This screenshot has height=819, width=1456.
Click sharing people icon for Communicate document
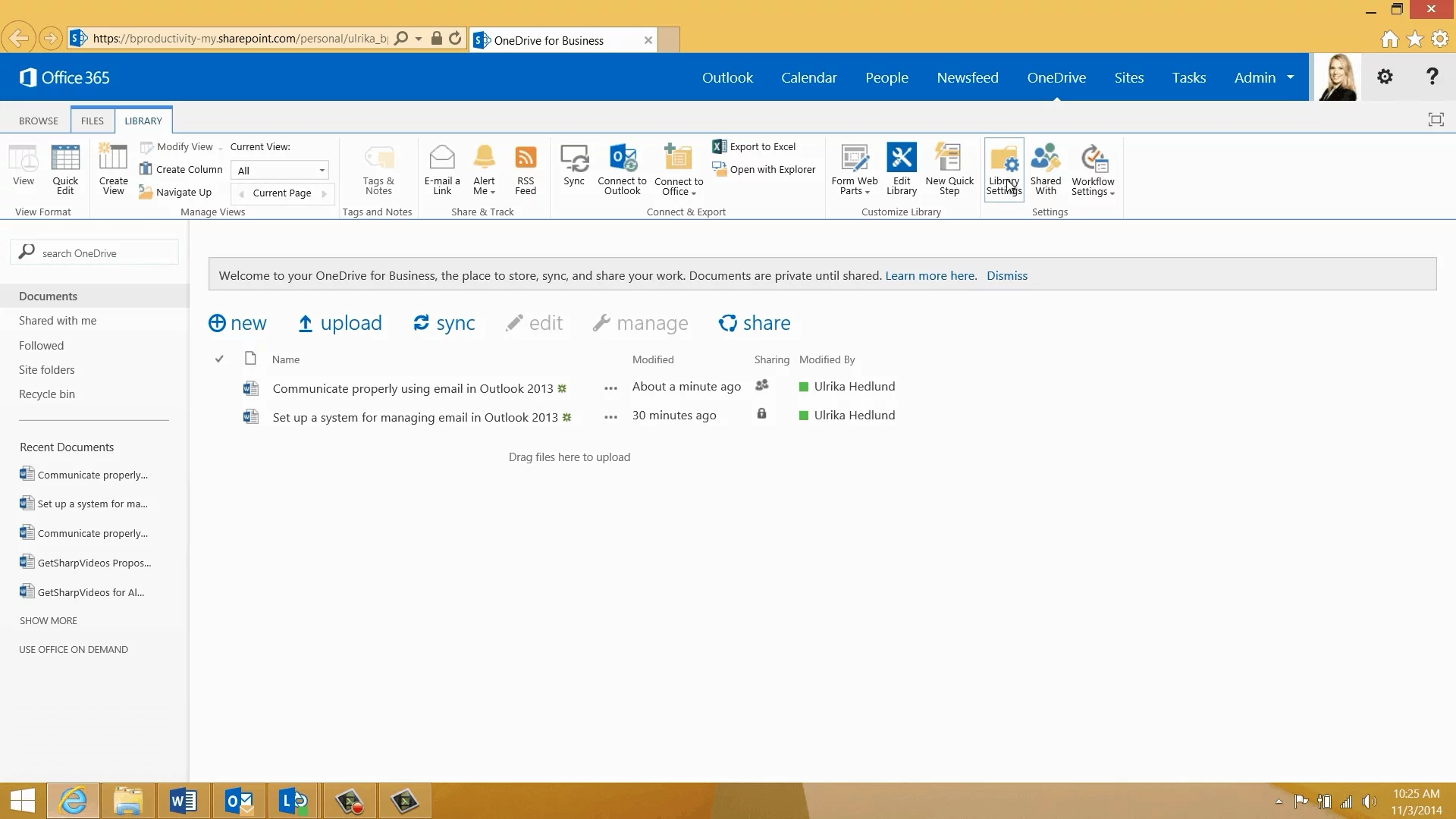pyautogui.click(x=762, y=385)
